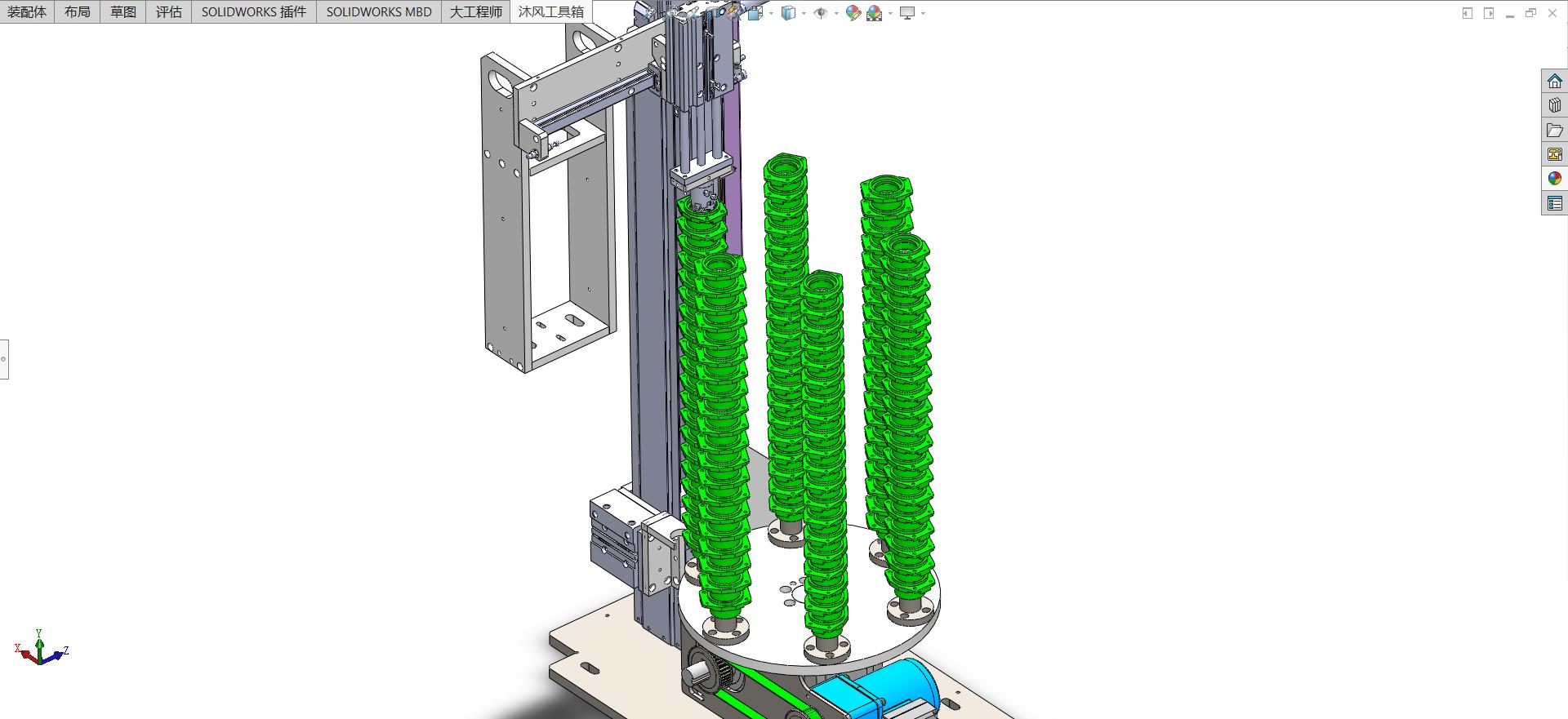
Task: Open the View Palette icon in task pane
Action: pos(1554,154)
